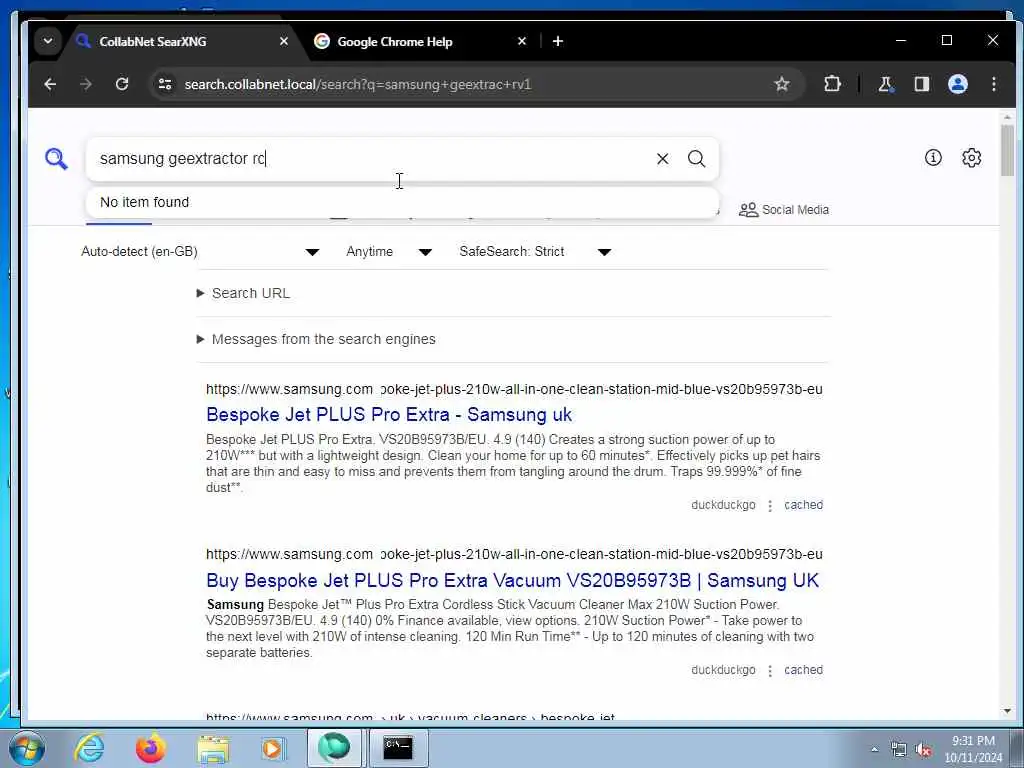1024x768 pixels.
Task: Go back with browser back arrow
Action: point(50,84)
